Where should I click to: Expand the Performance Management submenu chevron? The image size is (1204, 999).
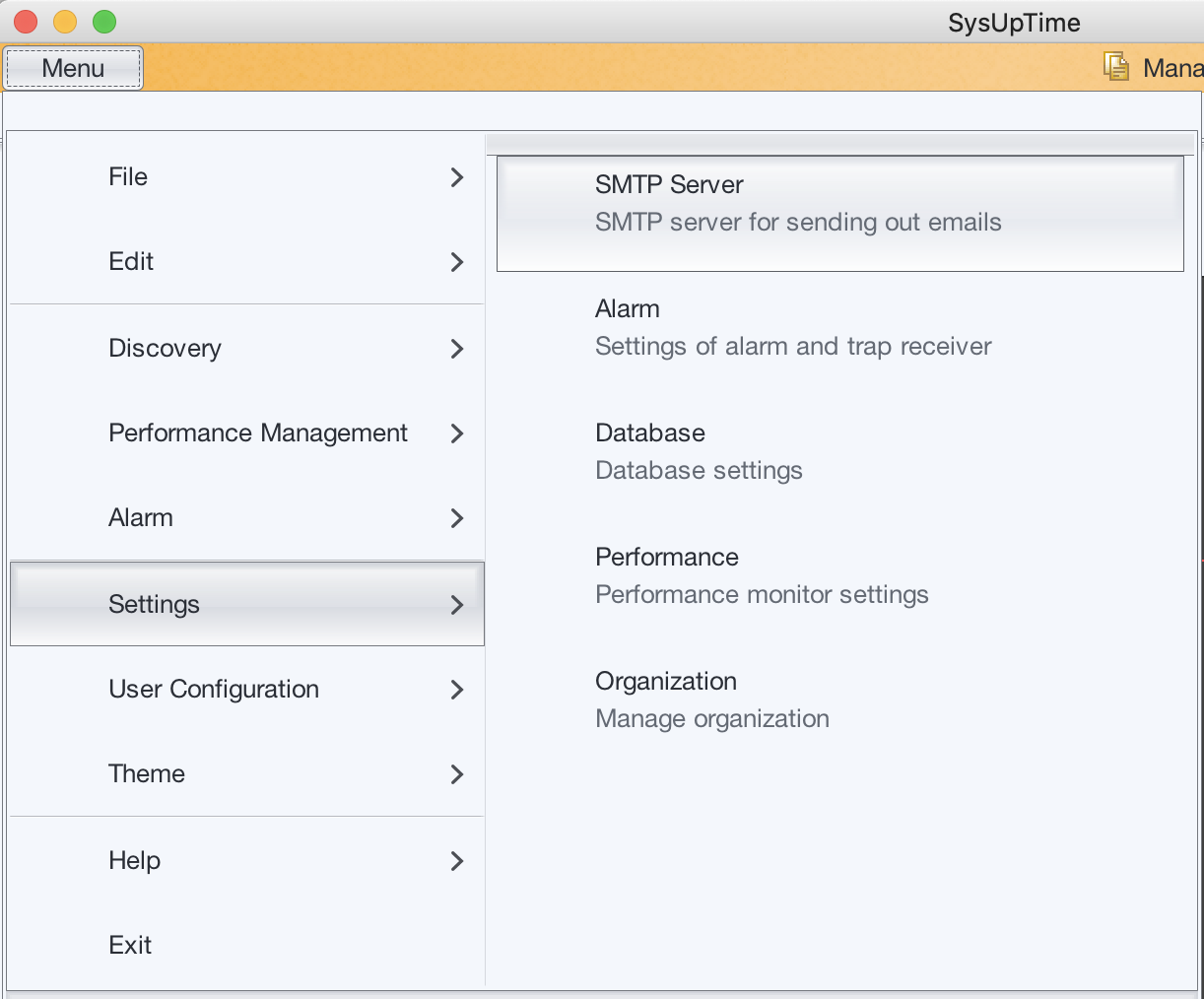[456, 433]
